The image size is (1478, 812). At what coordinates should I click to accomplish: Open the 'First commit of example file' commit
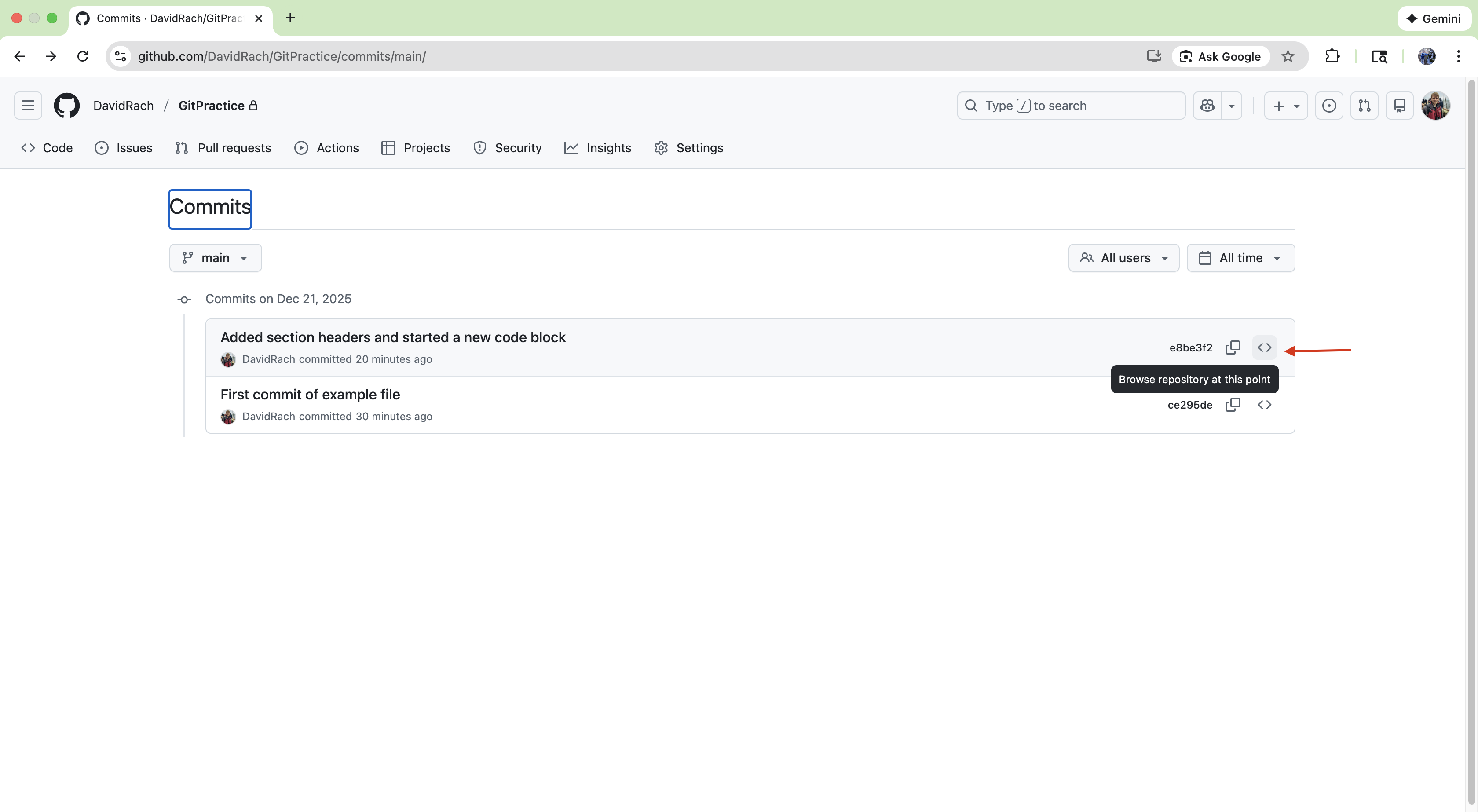coord(310,394)
